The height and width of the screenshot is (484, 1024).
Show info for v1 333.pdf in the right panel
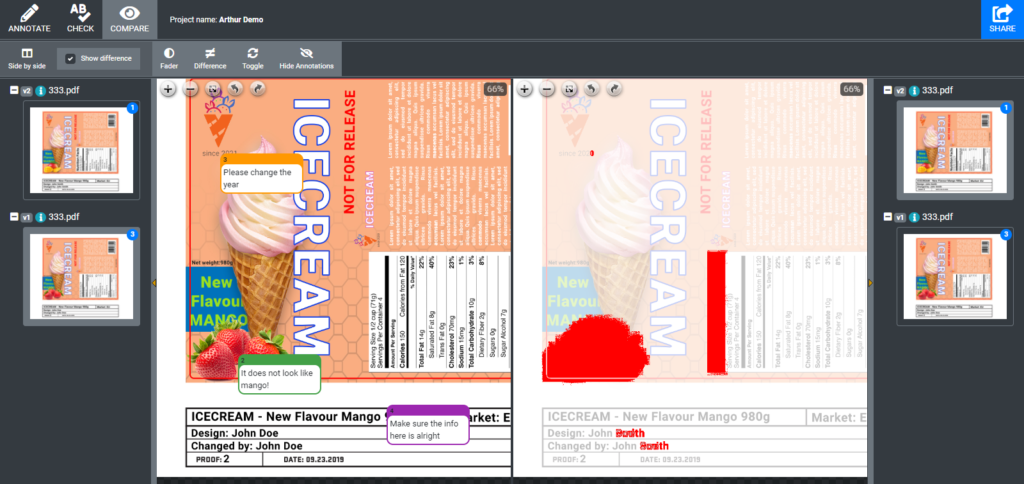coord(914,217)
